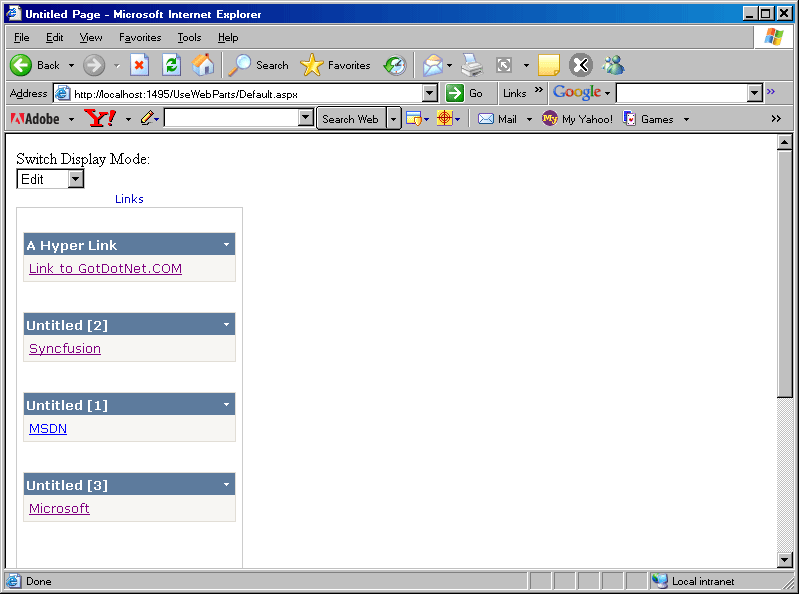Screen dimensions: 799x594
Task: Click the A Hyper Link web part title
Action: [x=72, y=245]
